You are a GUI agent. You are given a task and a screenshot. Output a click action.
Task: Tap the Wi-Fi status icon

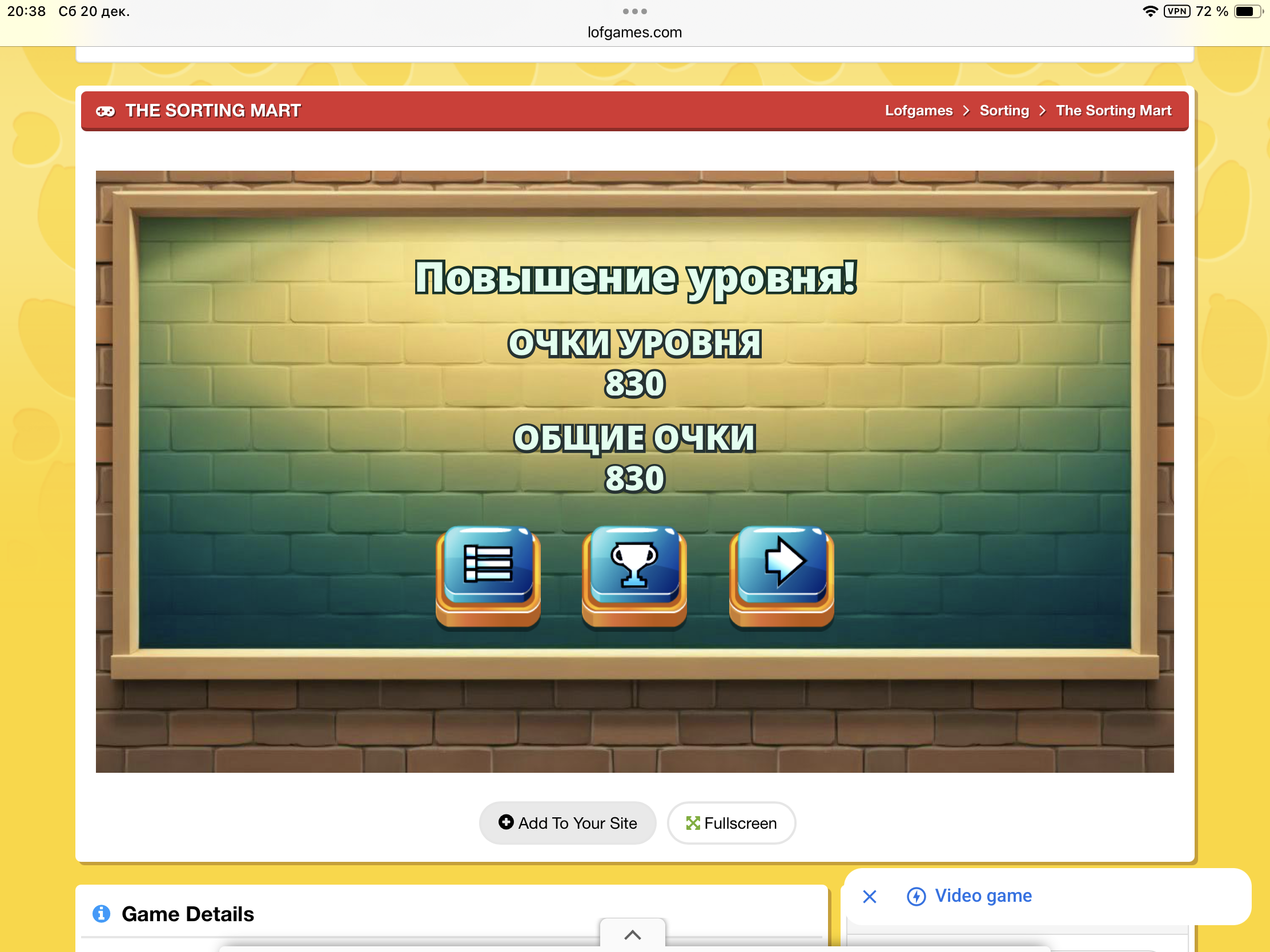(x=1150, y=11)
